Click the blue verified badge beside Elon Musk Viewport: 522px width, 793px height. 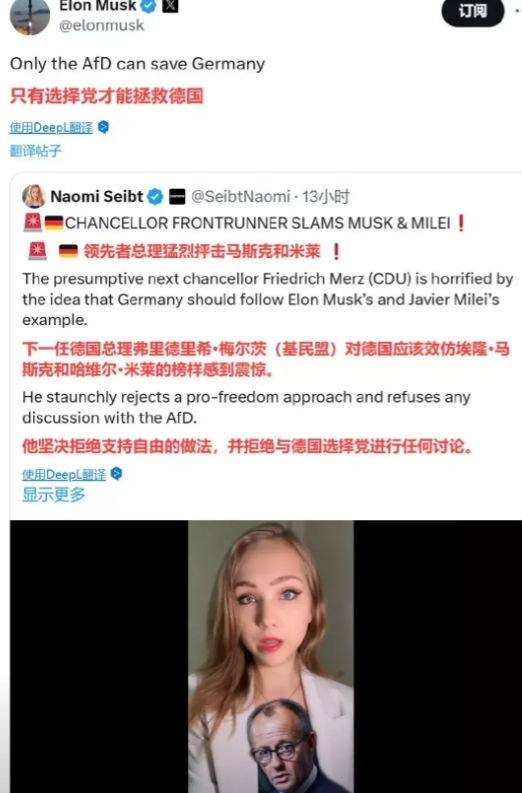click(149, 7)
